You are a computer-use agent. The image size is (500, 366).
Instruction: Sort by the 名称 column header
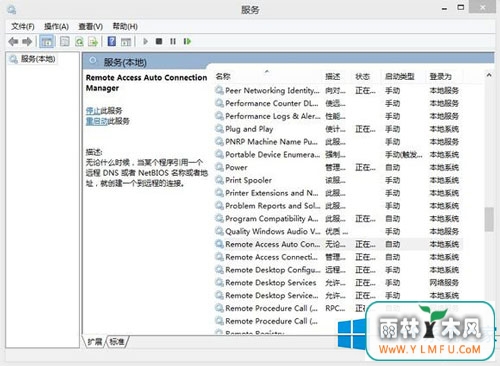pyautogui.click(x=268, y=76)
